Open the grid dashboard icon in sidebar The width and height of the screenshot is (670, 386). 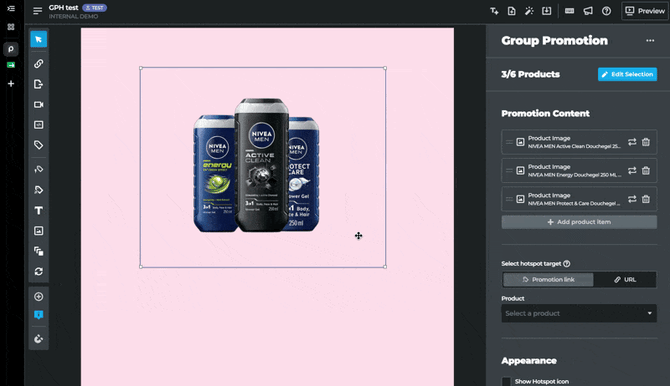tap(11, 27)
